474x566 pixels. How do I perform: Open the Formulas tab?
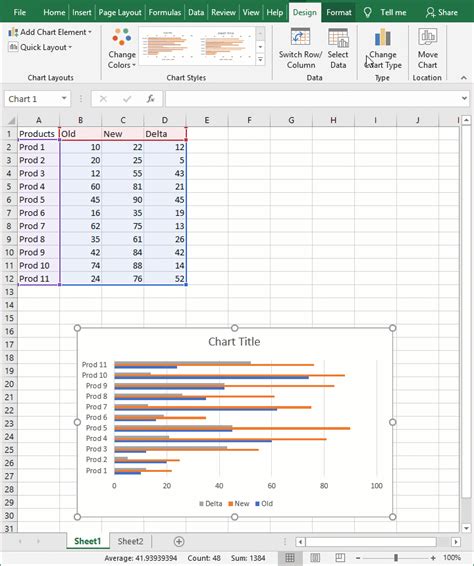coord(165,12)
